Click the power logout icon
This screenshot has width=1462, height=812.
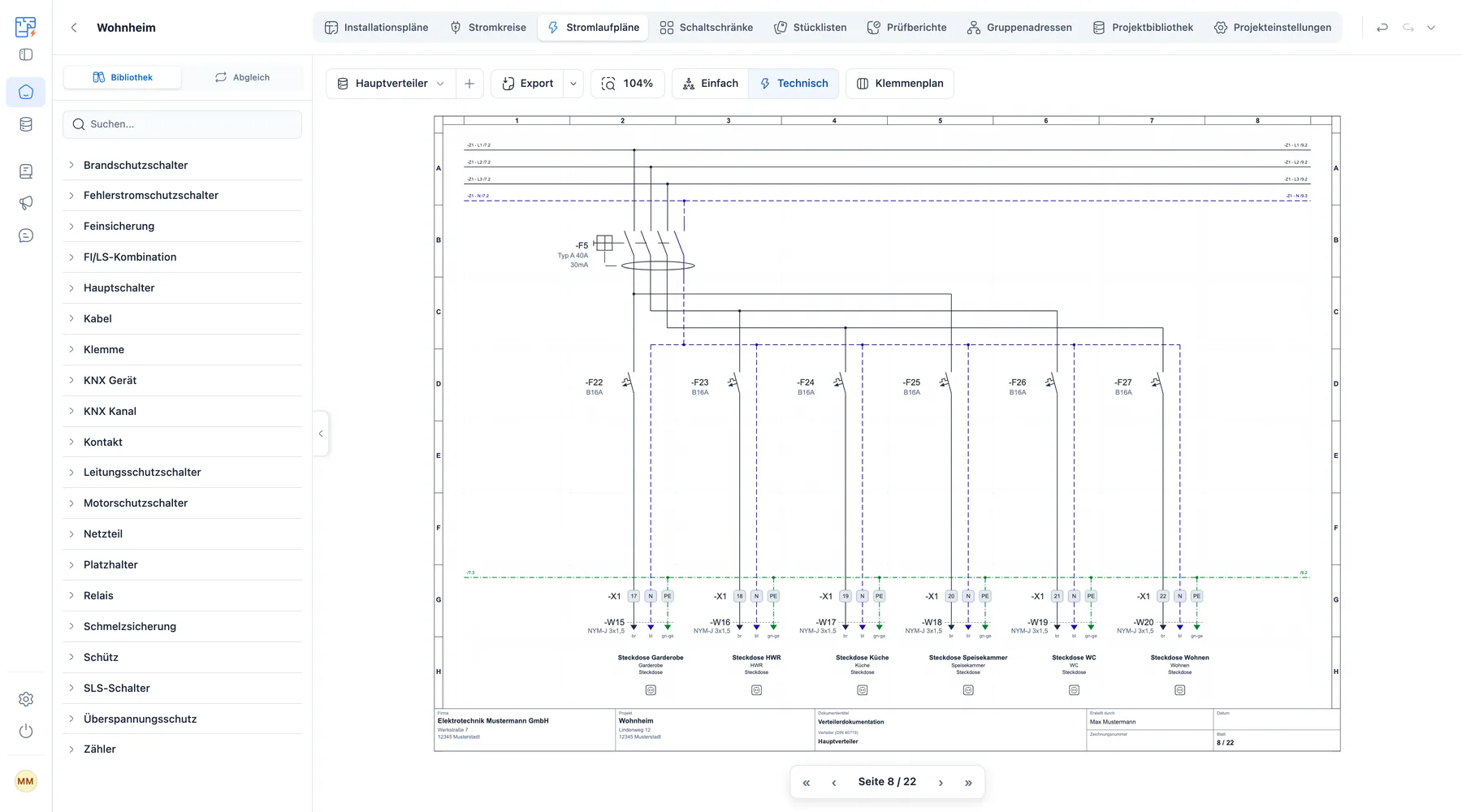[x=26, y=731]
